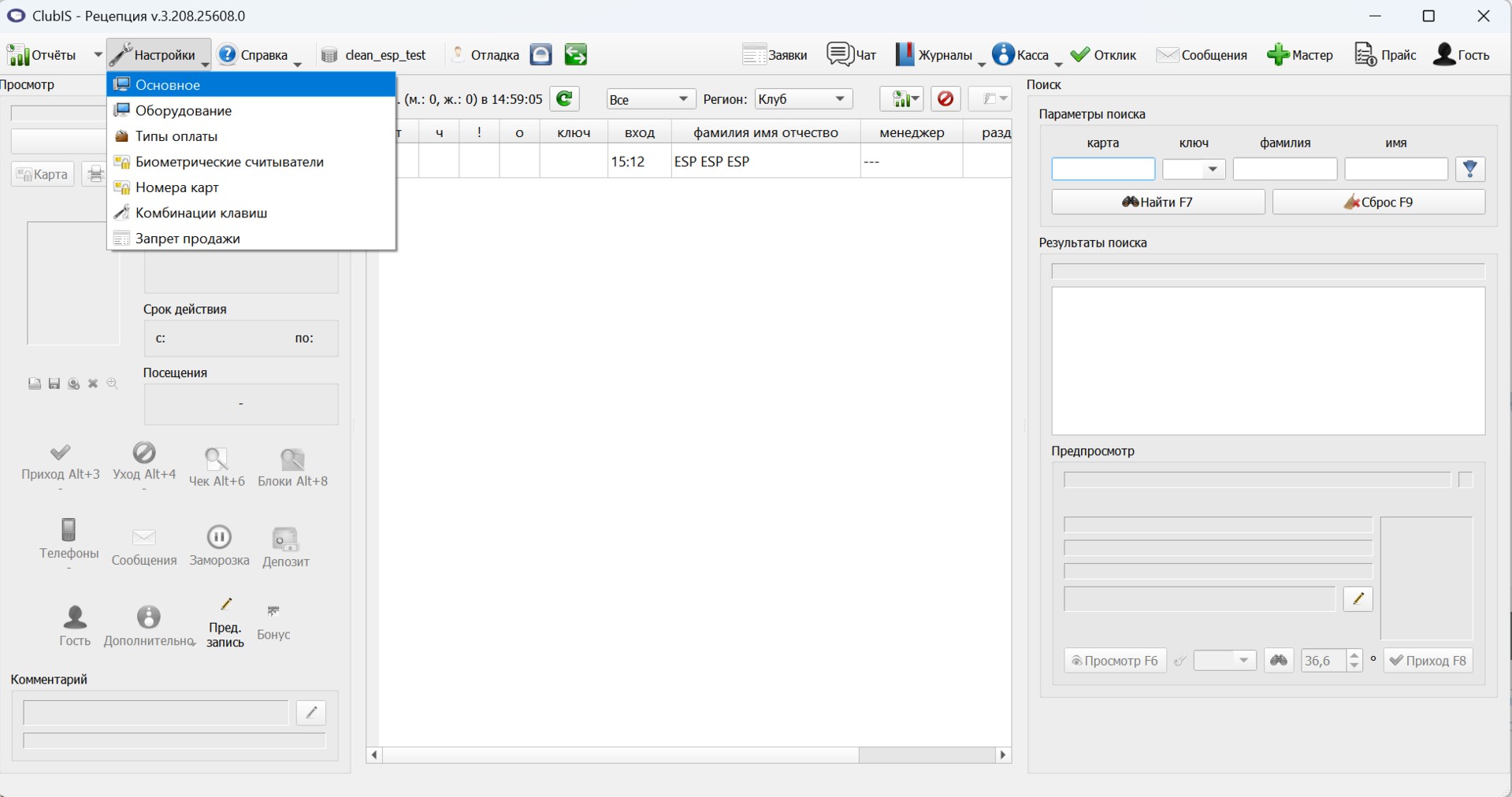Expand the Касса dropdown arrow
Viewport: 1512px width, 797px height.
pyautogui.click(x=1058, y=64)
